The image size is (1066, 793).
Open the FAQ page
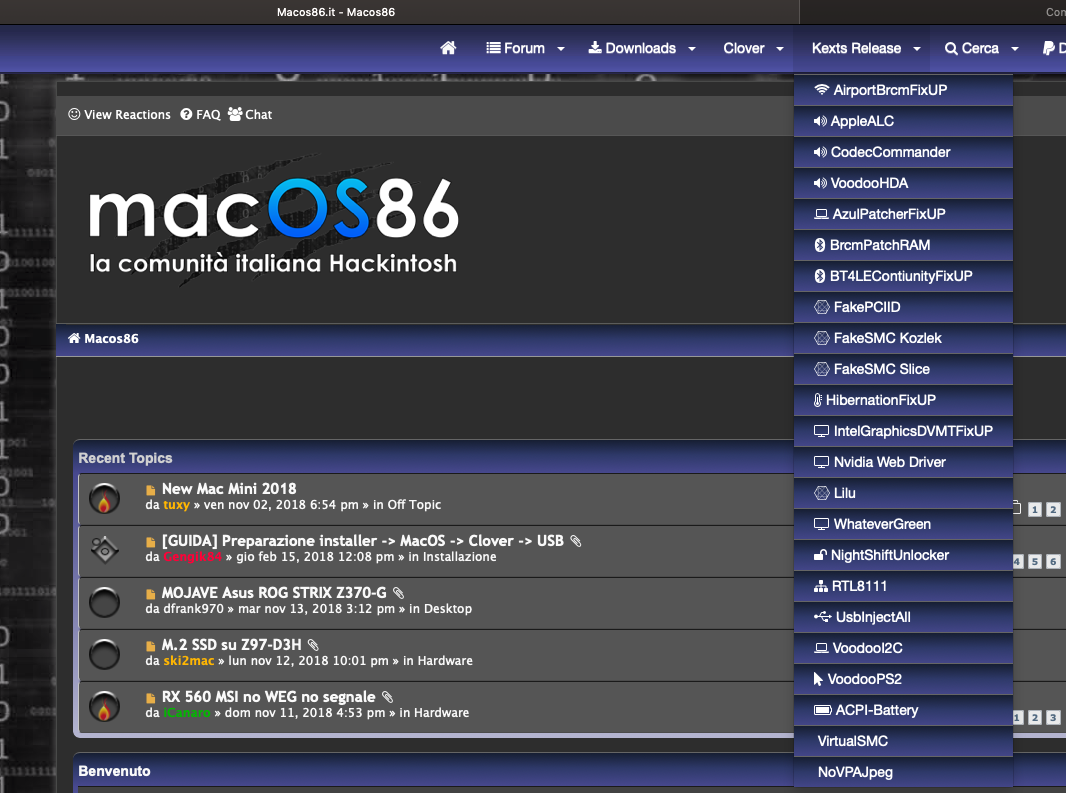201,114
